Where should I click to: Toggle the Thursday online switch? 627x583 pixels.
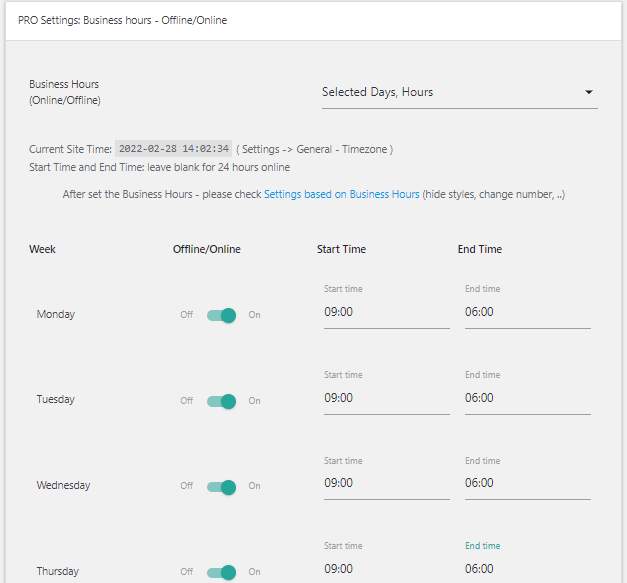221,572
